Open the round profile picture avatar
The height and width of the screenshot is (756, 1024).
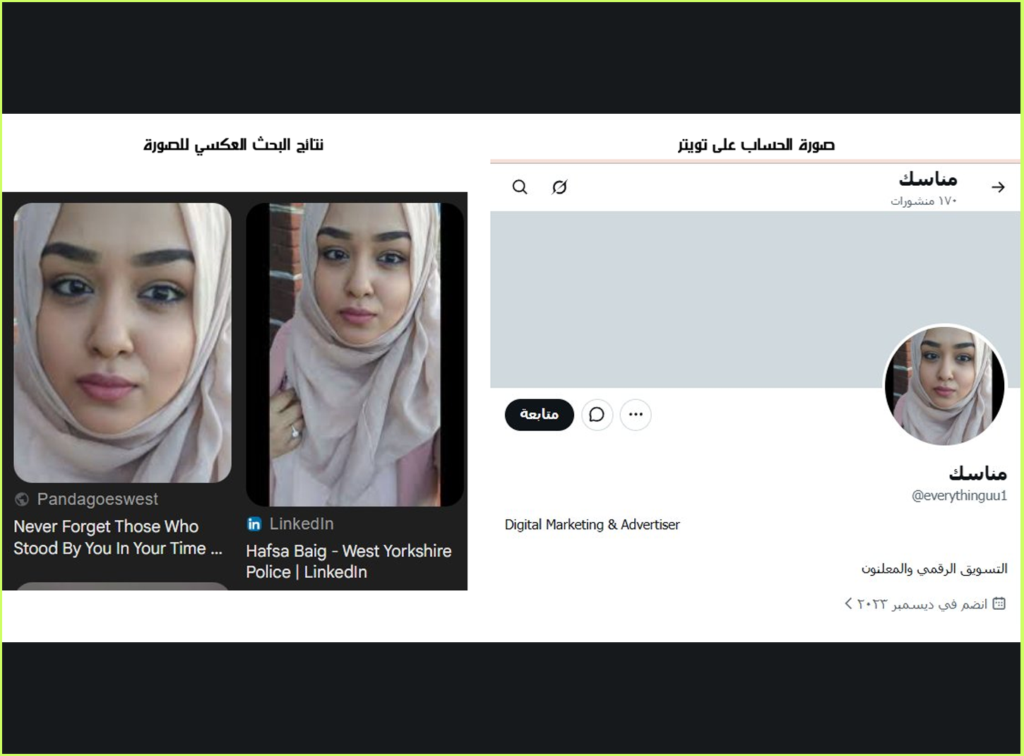click(x=945, y=385)
